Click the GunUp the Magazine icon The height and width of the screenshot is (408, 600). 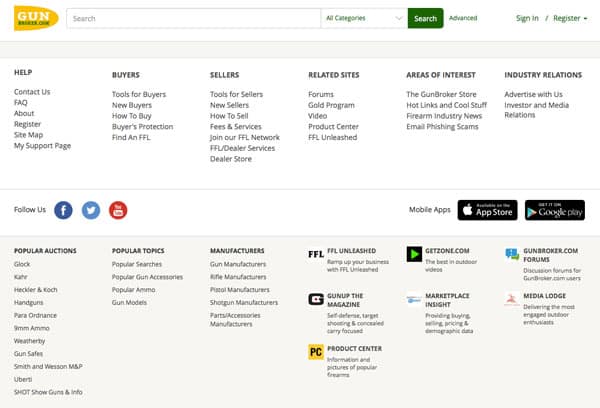coord(315,299)
